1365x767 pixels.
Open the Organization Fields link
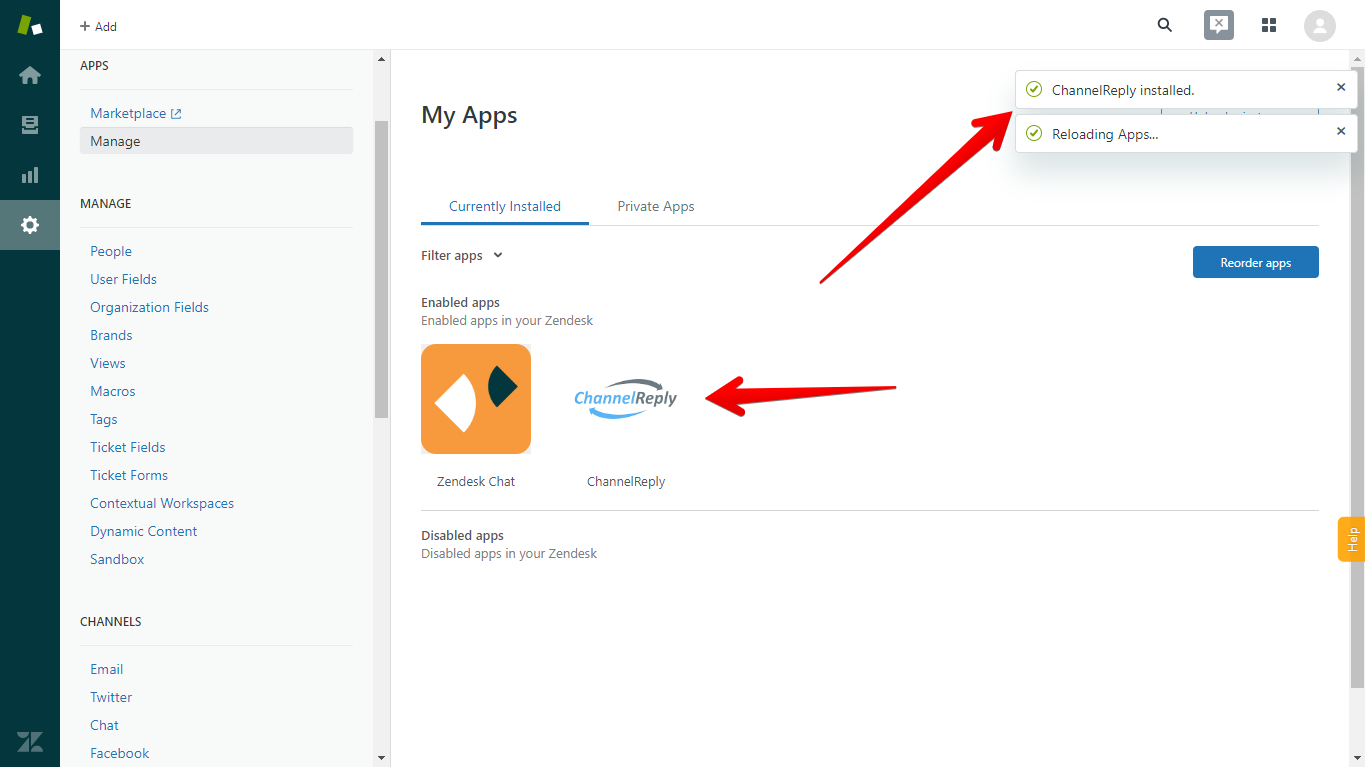tap(150, 307)
